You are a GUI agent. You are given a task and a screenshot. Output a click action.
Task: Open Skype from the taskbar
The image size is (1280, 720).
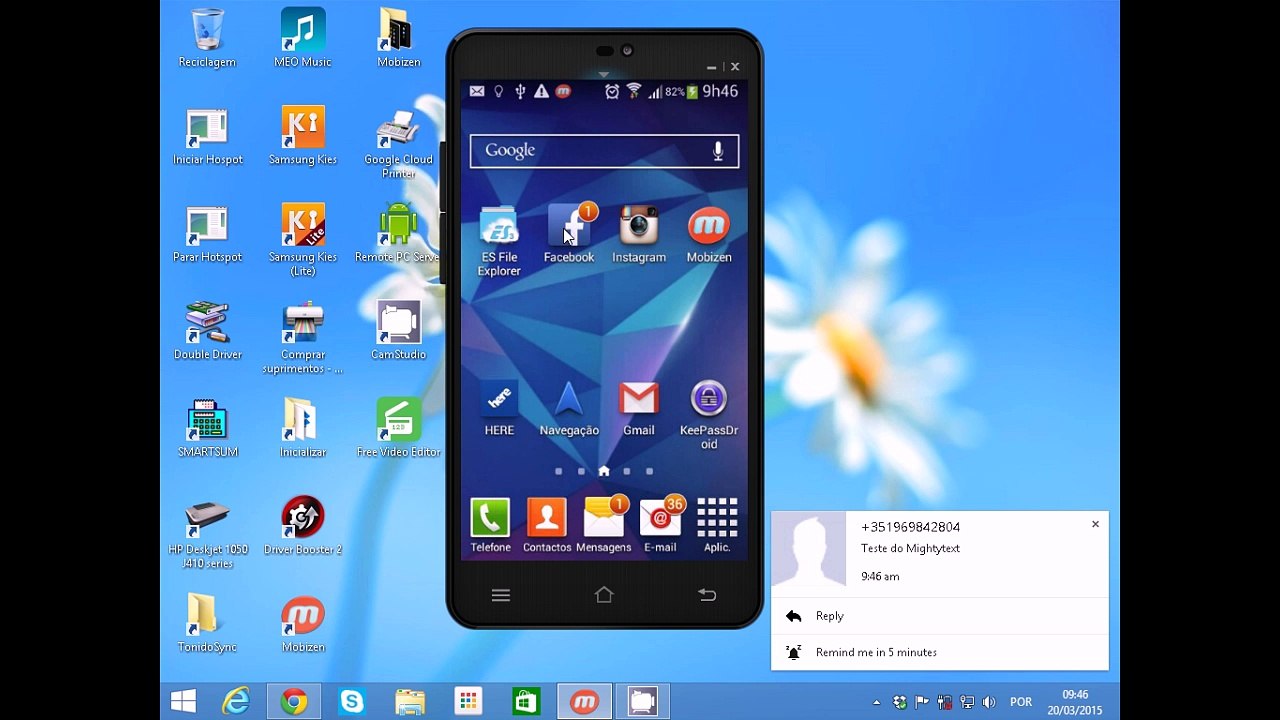pos(352,702)
